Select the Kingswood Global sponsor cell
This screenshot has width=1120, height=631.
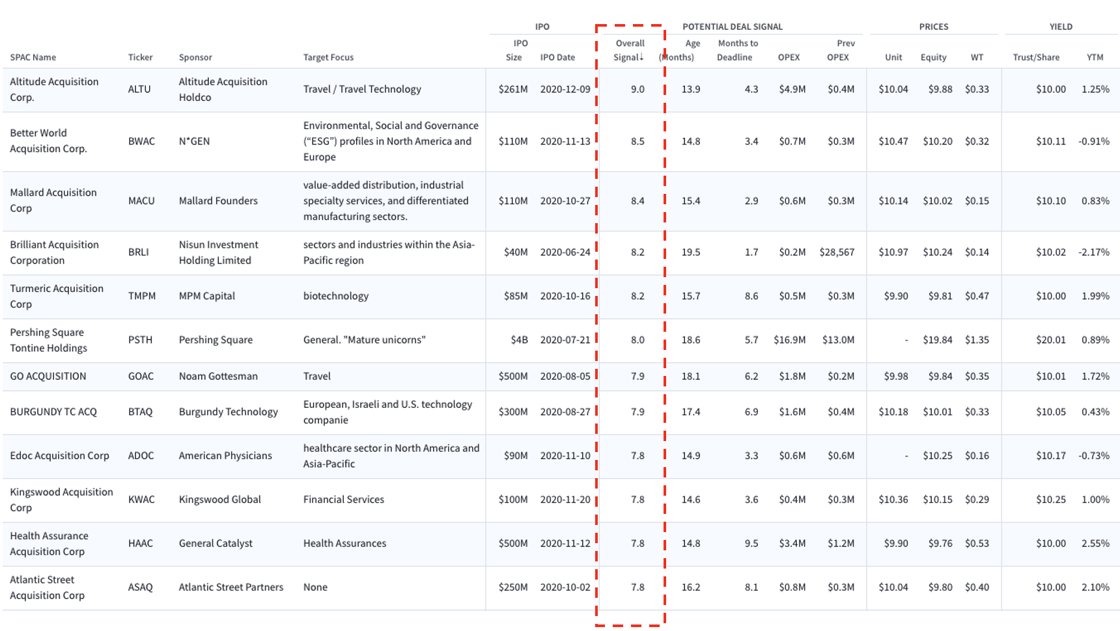coord(219,499)
